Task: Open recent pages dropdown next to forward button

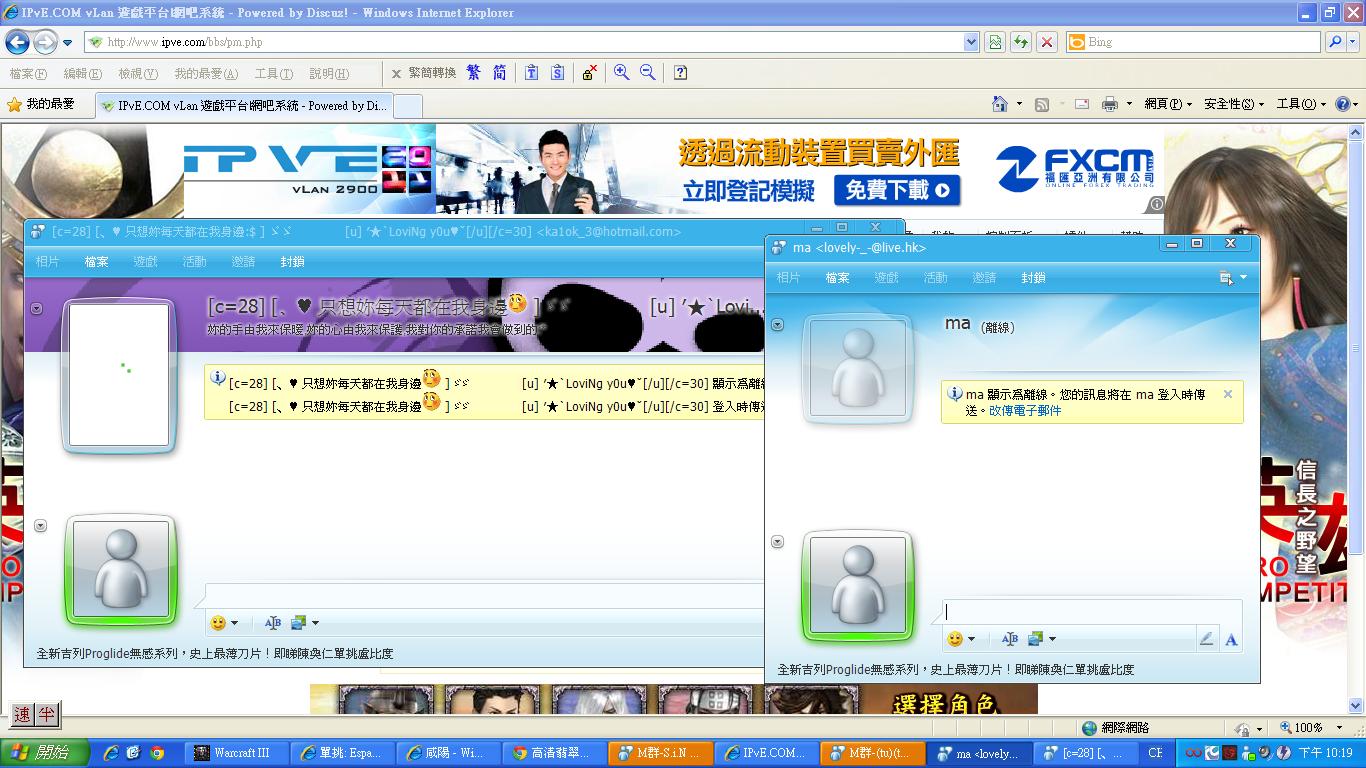Action: coord(67,43)
